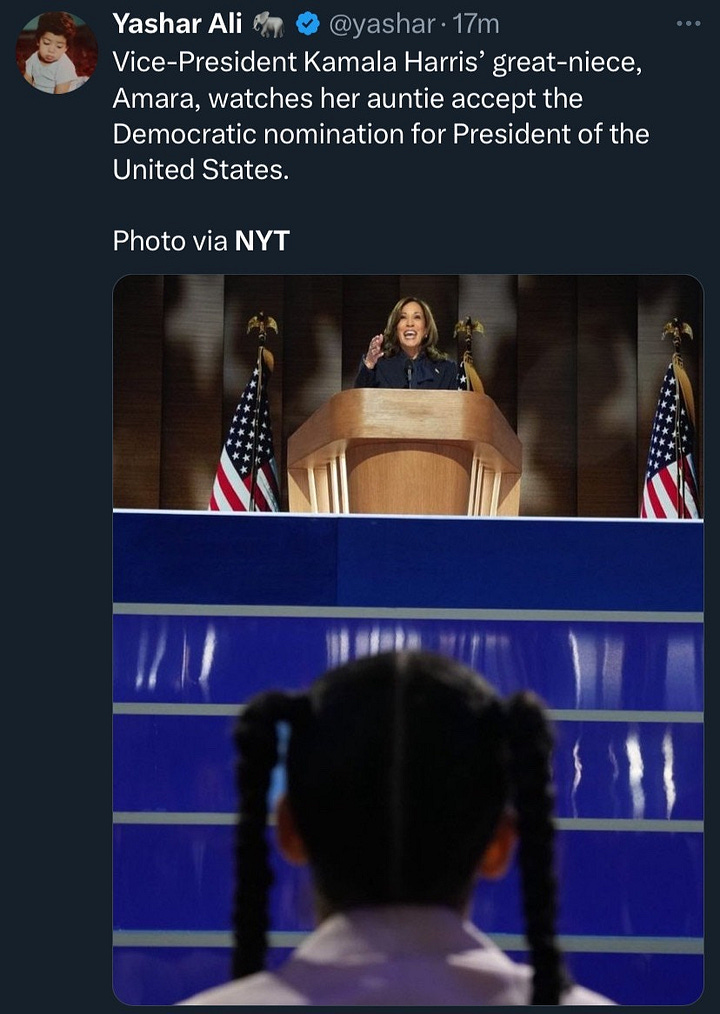Click the bold NYT text

262,241
